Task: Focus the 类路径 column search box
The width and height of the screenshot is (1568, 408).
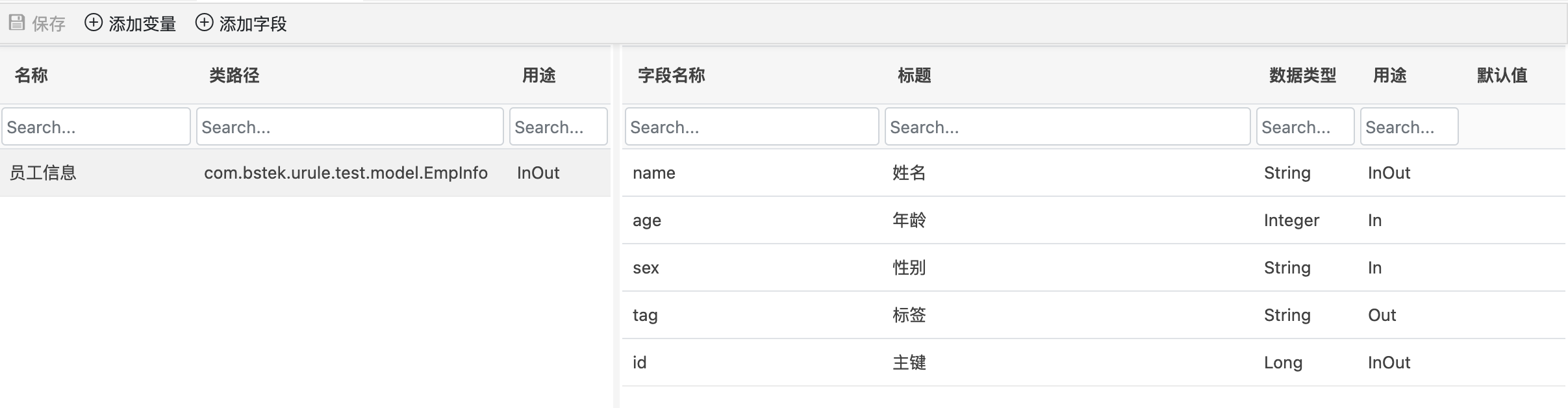Action: (349, 127)
